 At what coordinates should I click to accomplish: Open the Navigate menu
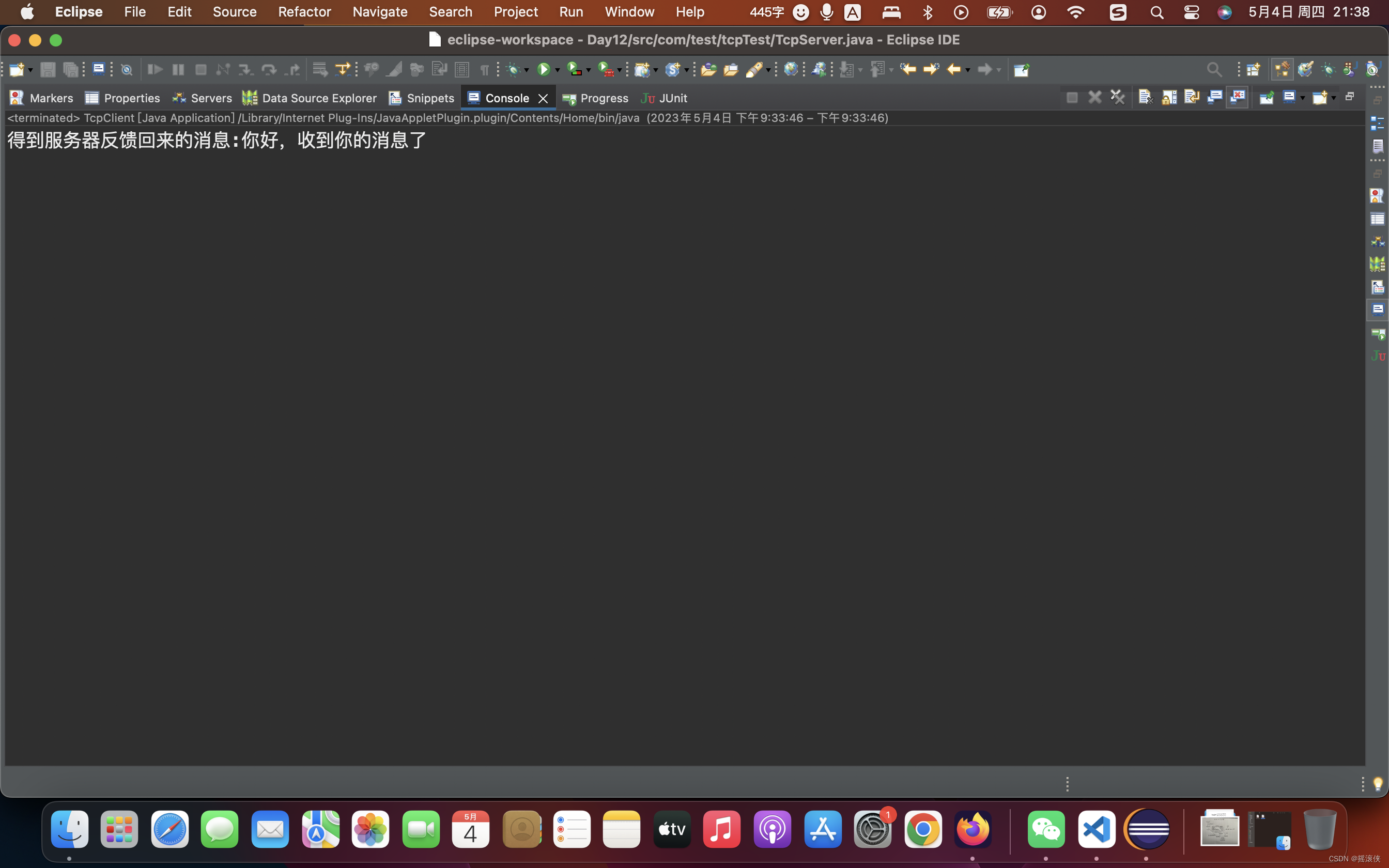point(380,11)
